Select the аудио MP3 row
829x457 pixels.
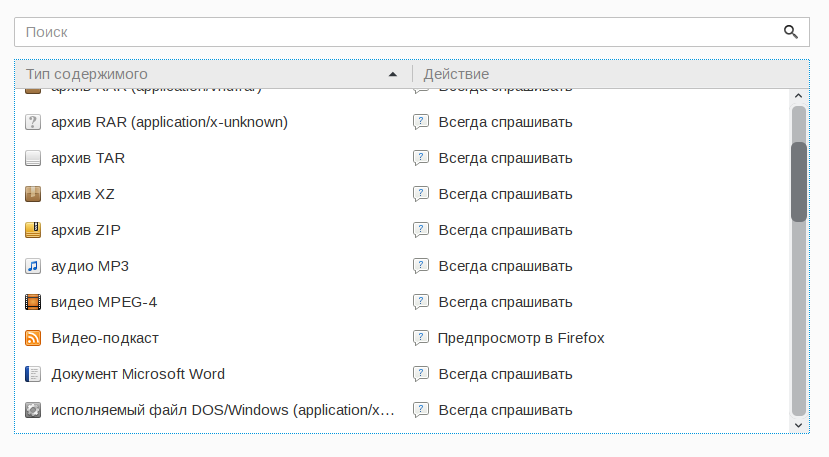[x=403, y=266]
